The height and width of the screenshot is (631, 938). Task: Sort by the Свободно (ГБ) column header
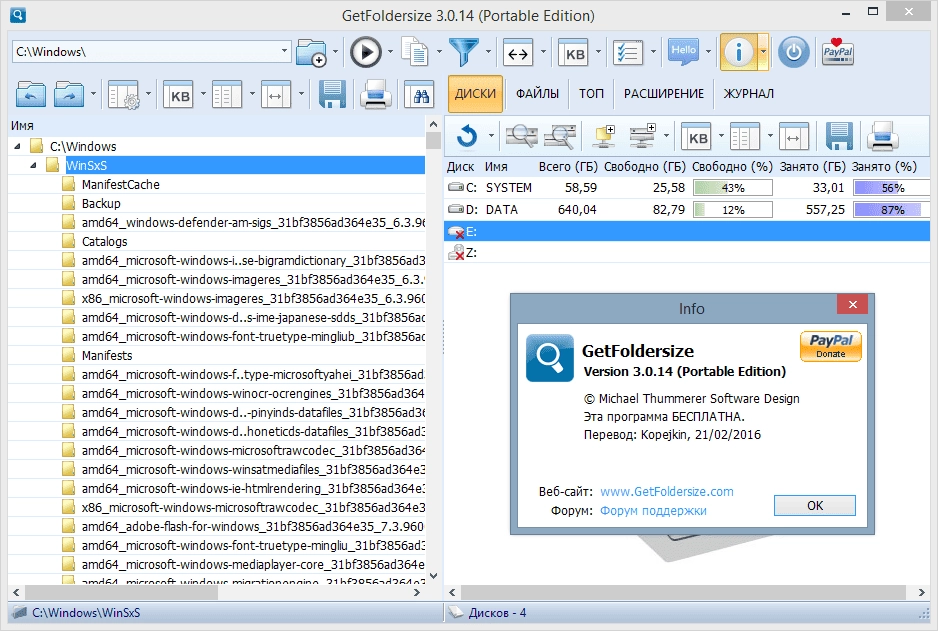point(645,167)
